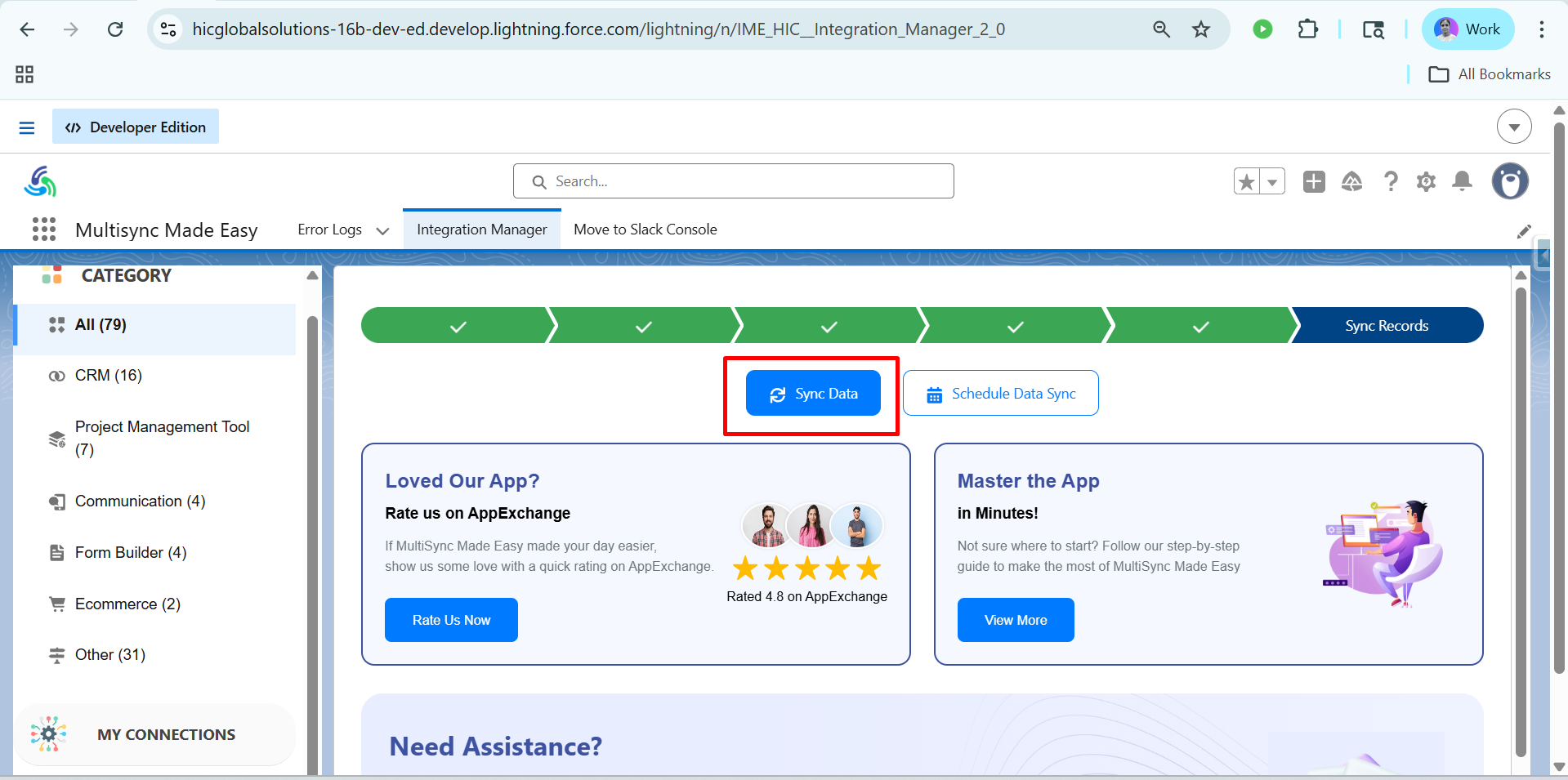Expand the header dropdown circle arrow
The image size is (1568, 780).
click(1514, 127)
